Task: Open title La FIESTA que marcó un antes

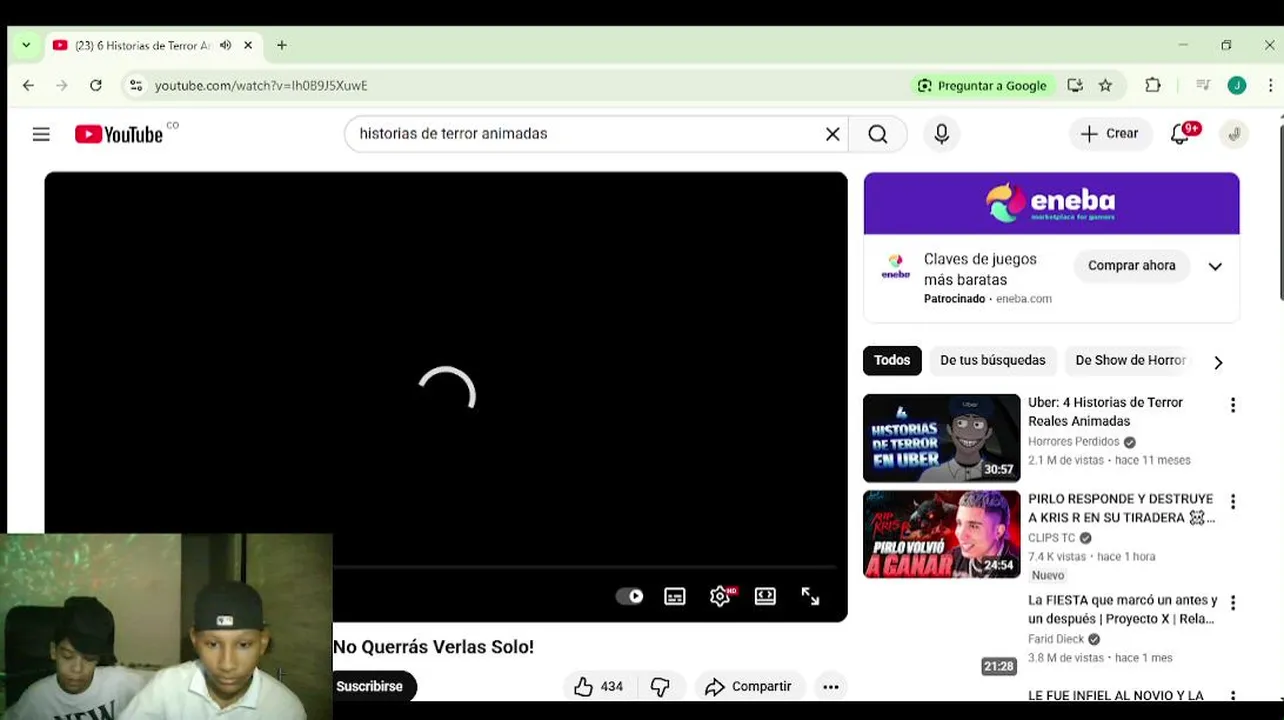Action: pyautogui.click(x=1122, y=609)
